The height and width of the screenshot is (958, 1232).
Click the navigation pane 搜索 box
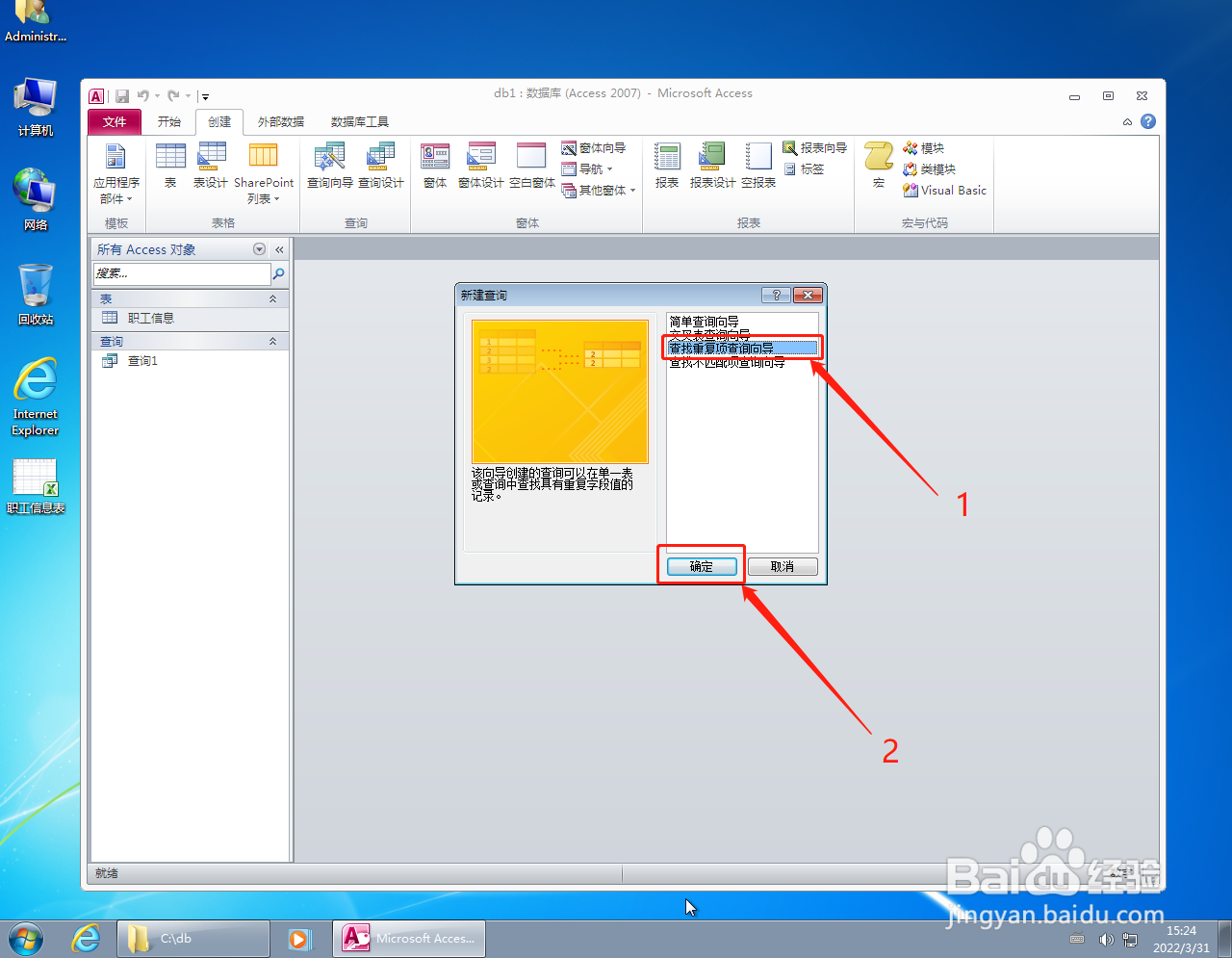[x=181, y=274]
